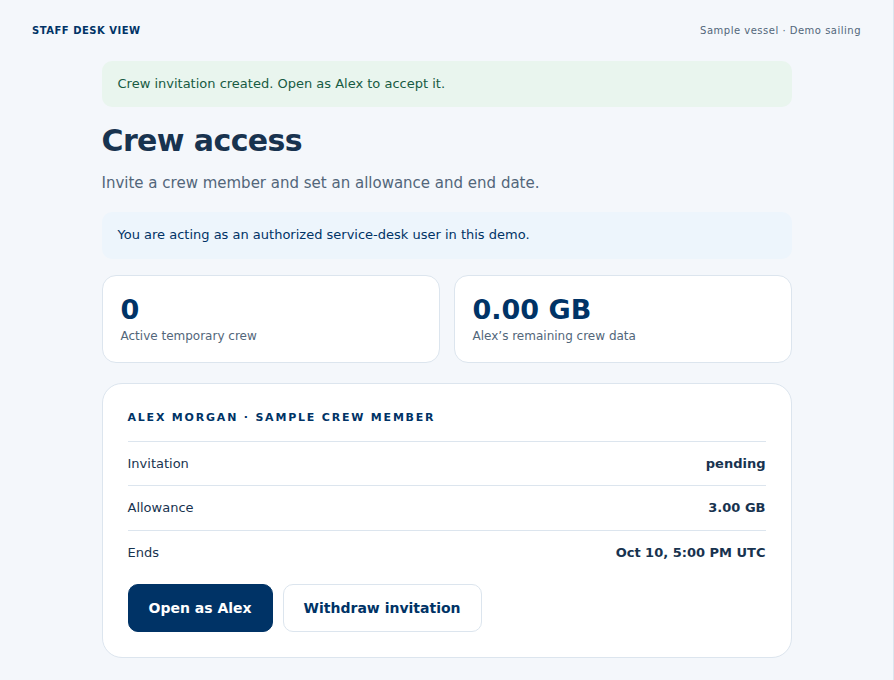Click the 'Allowance' row label
Viewport: 894px width, 680px height.
(160, 507)
